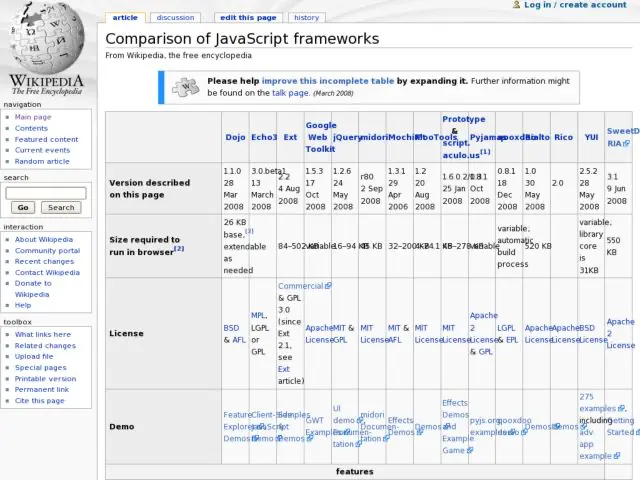Image resolution: width=640 pixels, height=480 pixels.
Task: Click the AFL link in the Dojo License cell
Action: coord(239,340)
